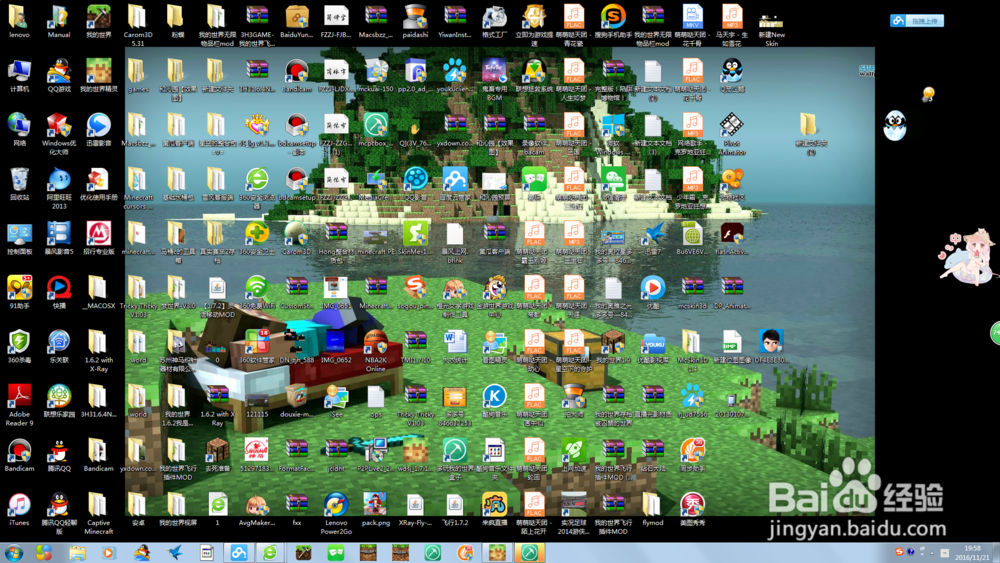Launch 网络 network icon
This screenshot has height=563, width=1000.
[19, 126]
